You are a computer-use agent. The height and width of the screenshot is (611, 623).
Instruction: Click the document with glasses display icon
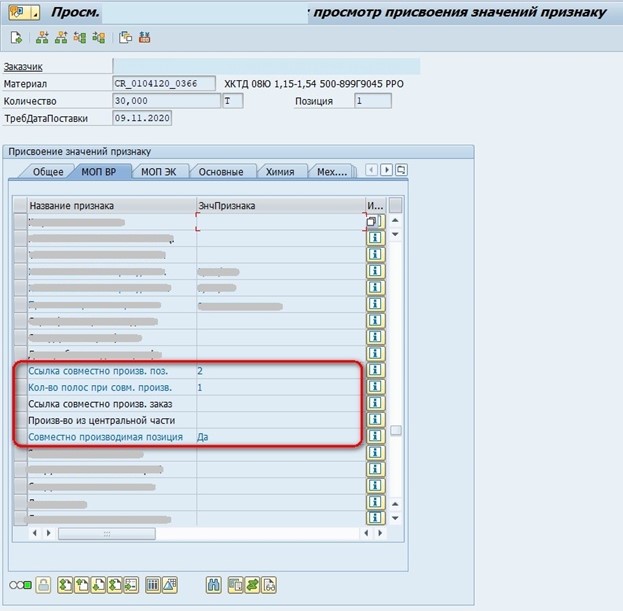coord(269,585)
